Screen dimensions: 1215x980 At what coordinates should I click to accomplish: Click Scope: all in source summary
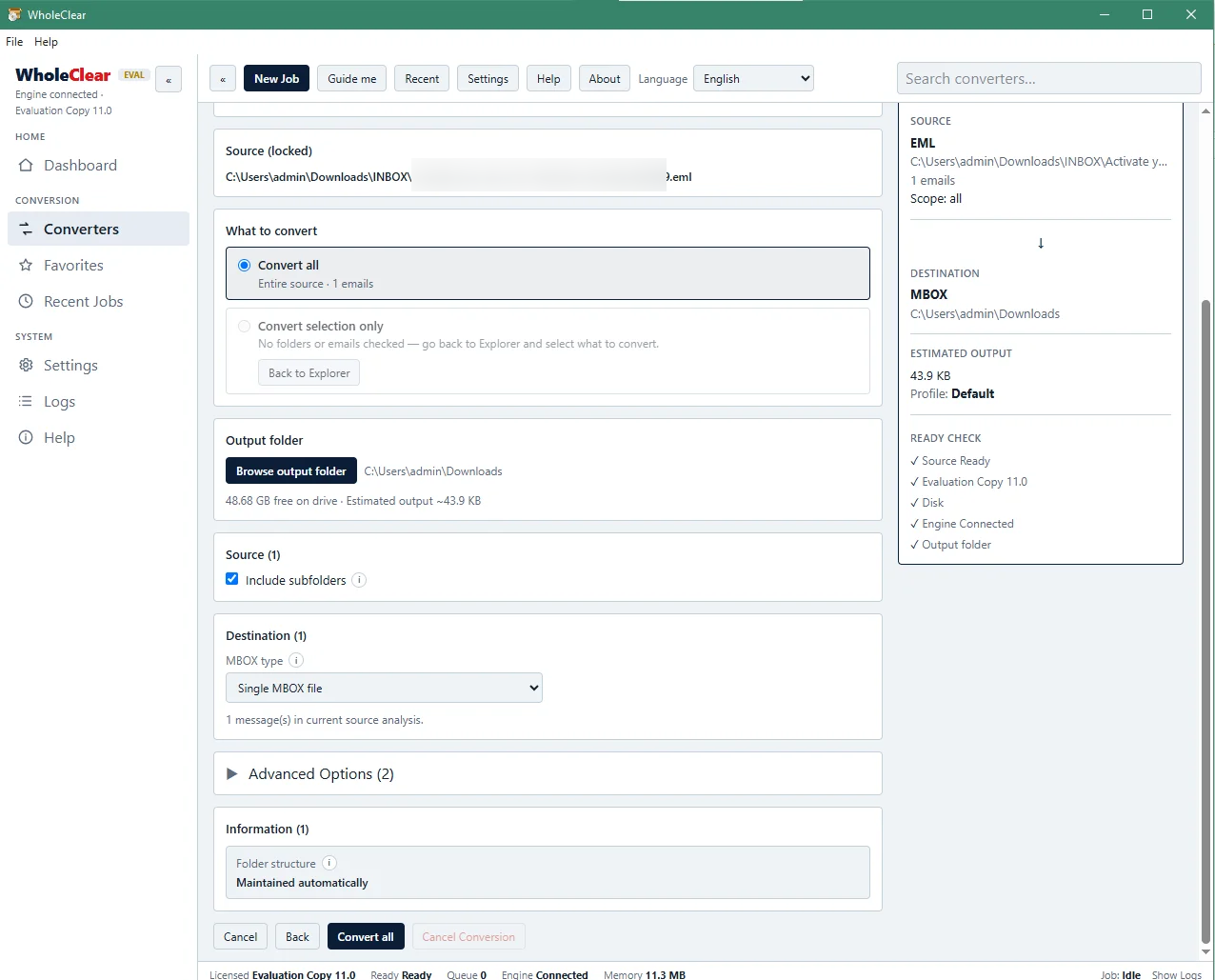(936, 199)
